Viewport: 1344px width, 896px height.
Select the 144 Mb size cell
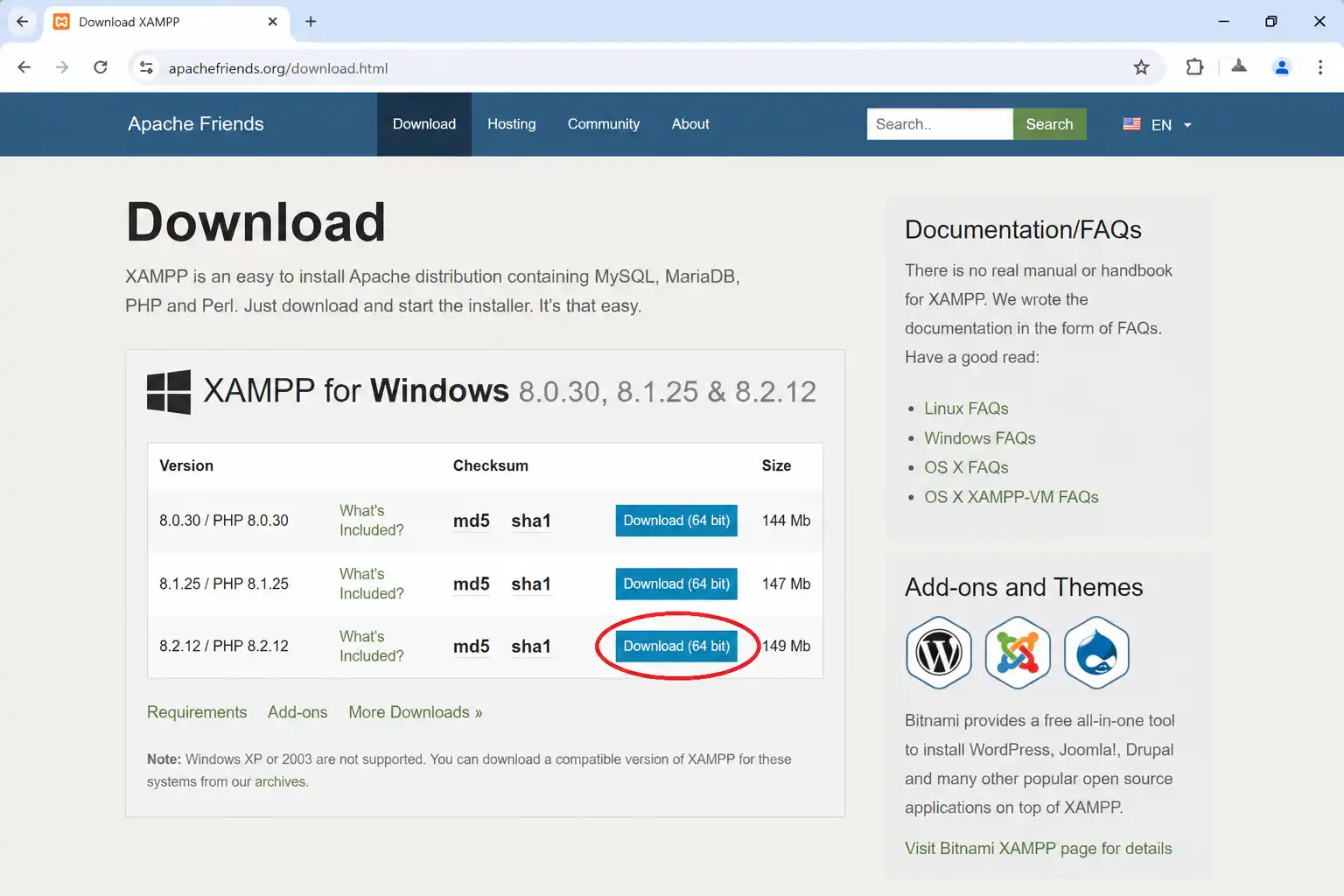coord(786,521)
